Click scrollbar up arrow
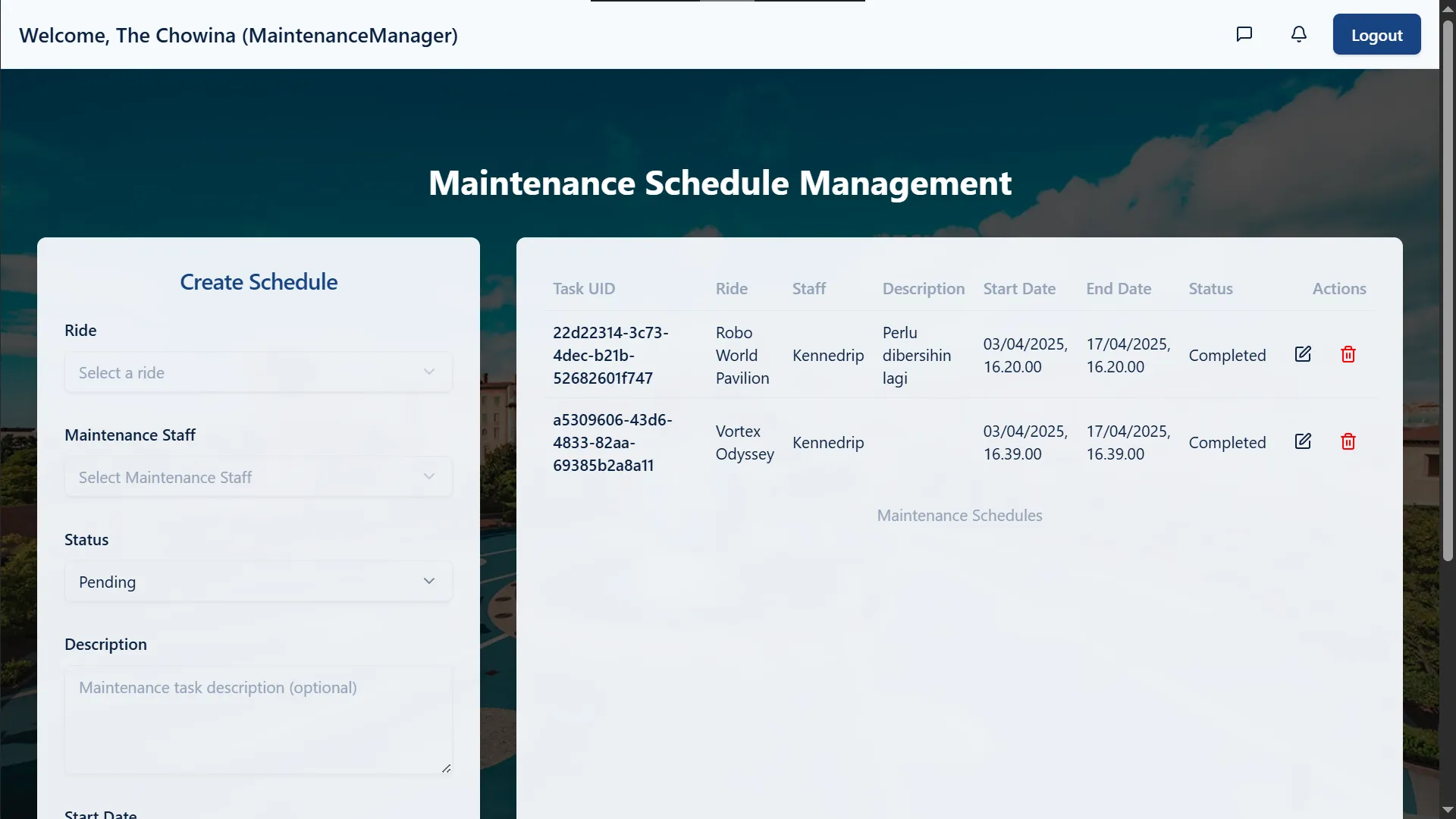Screen dimensions: 1456x819 tap(1447, 8)
